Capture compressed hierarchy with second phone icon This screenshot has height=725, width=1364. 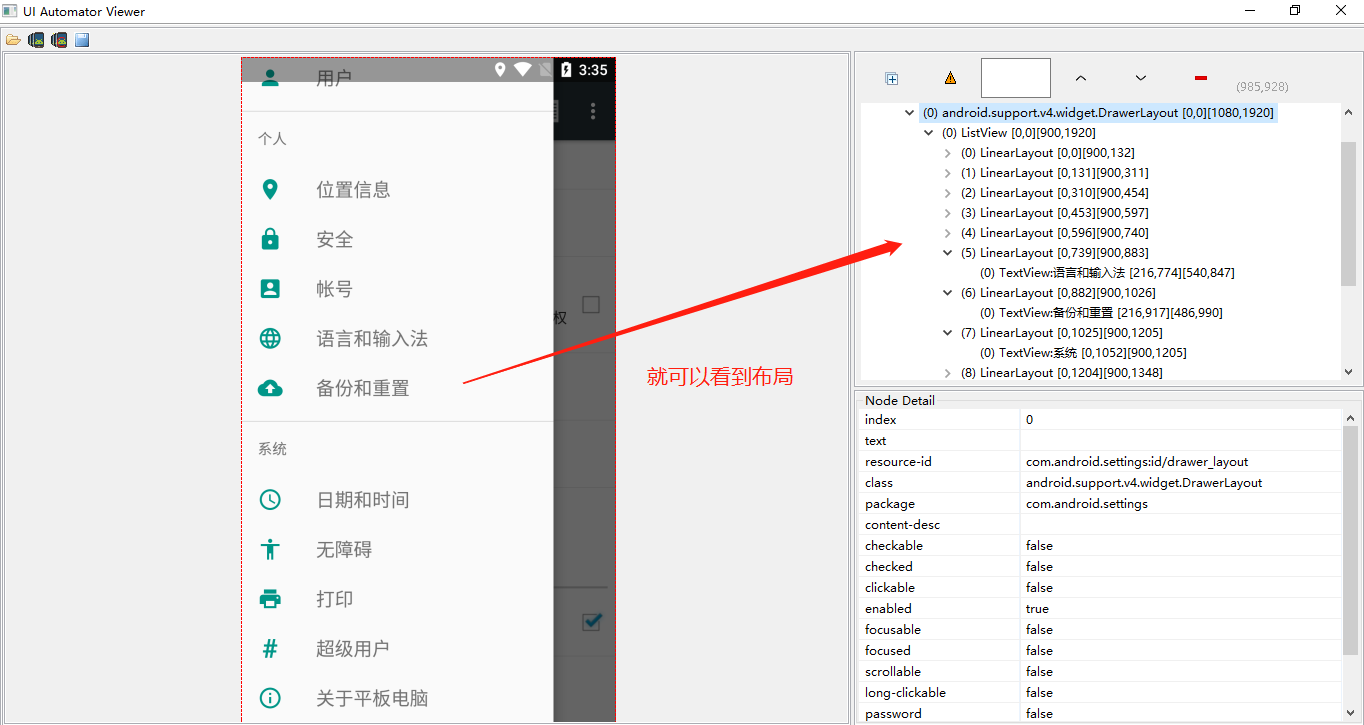(59, 40)
